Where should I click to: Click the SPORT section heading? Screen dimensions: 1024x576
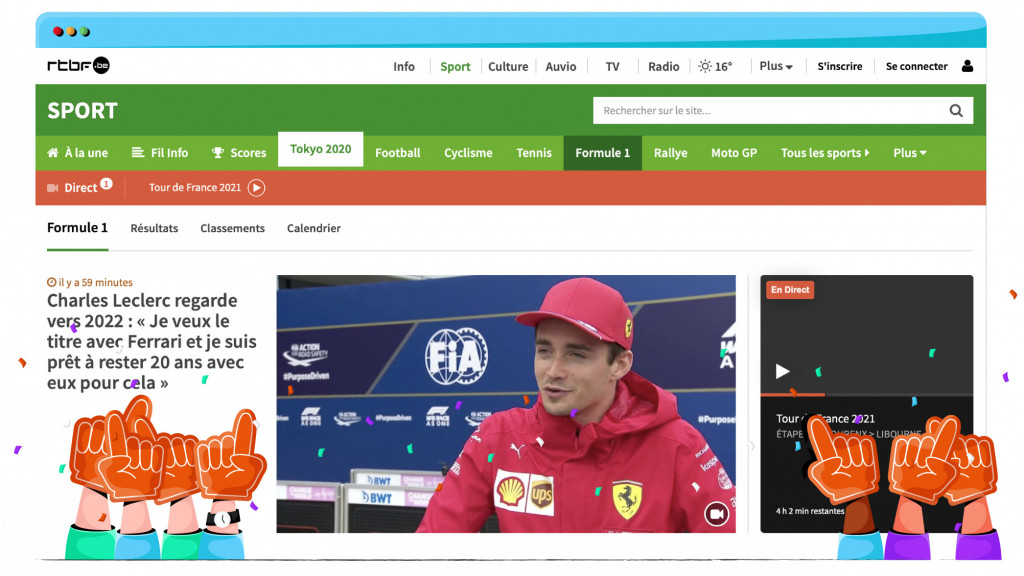point(82,110)
